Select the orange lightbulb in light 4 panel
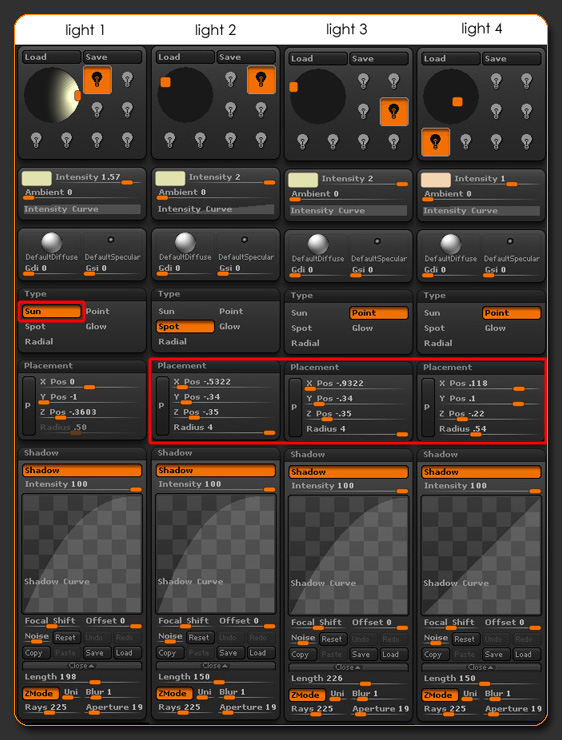This screenshot has width=562, height=740. (435, 142)
